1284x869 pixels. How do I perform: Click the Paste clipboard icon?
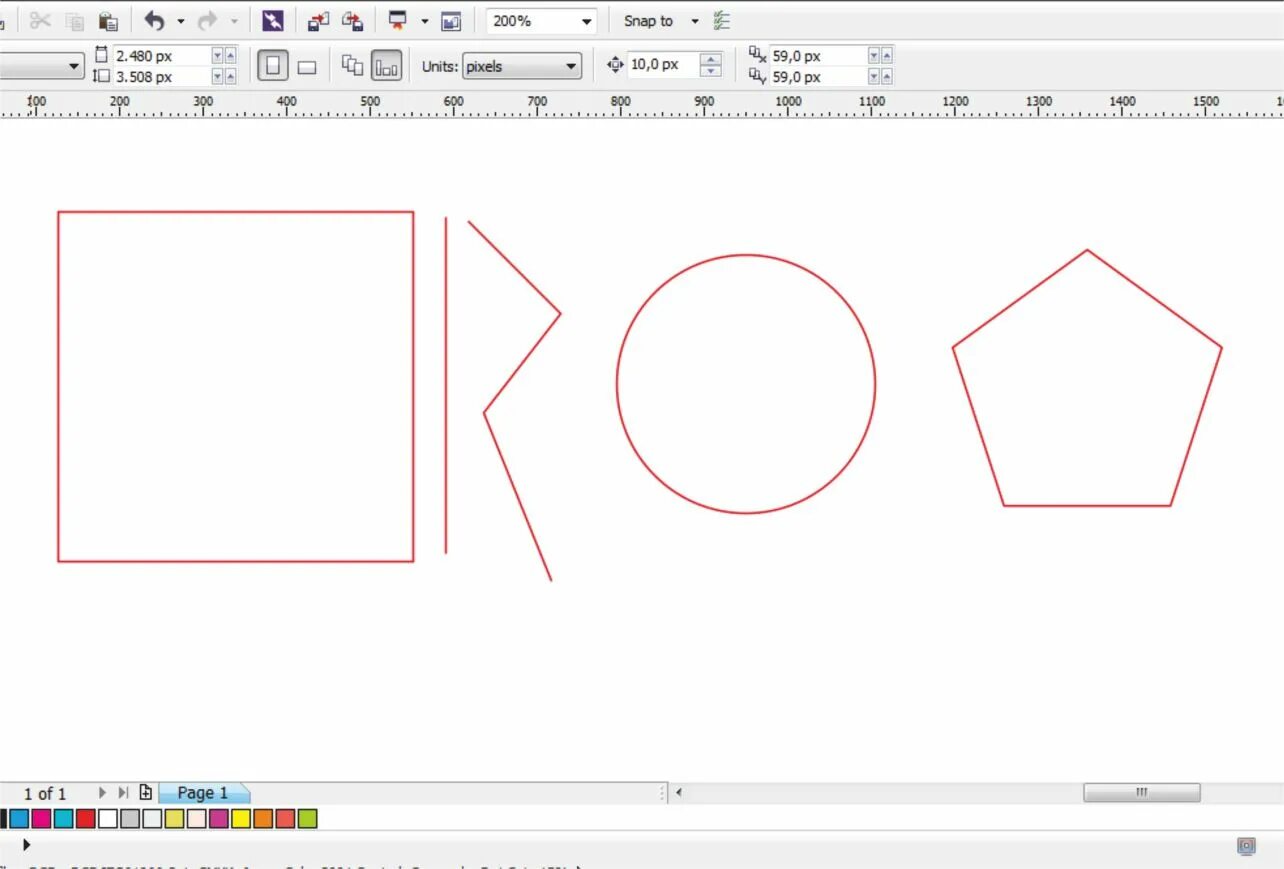[x=108, y=21]
